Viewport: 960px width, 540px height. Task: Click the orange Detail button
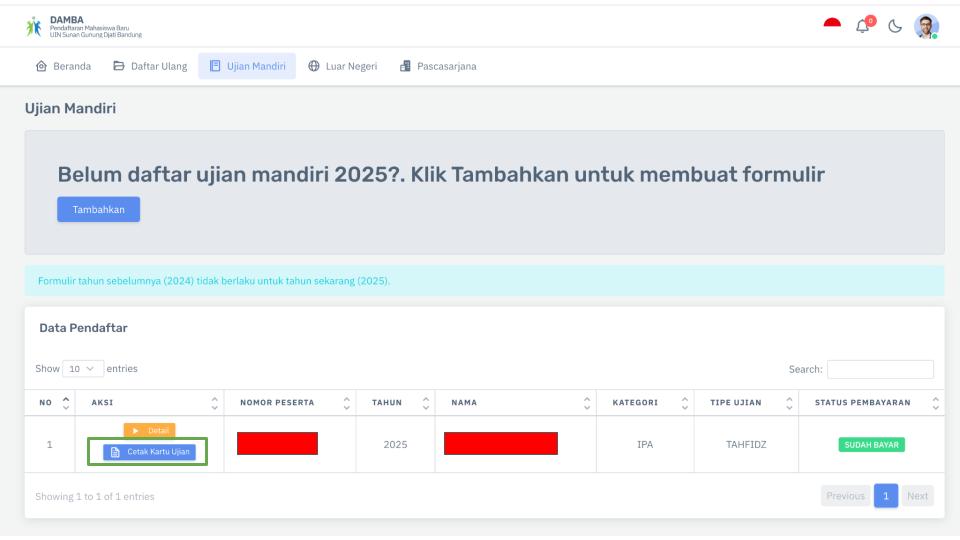149,430
